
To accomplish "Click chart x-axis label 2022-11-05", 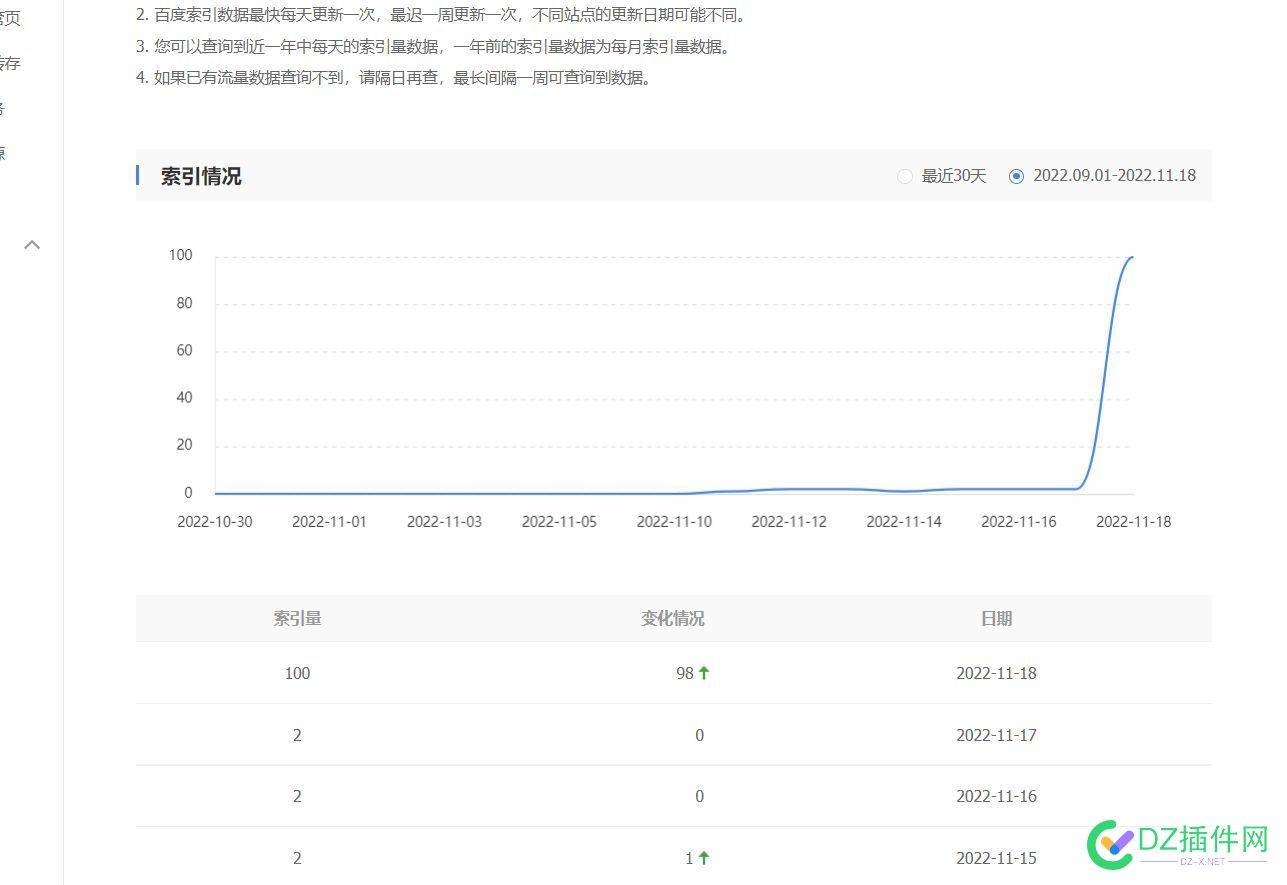I will tap(559, 522).
